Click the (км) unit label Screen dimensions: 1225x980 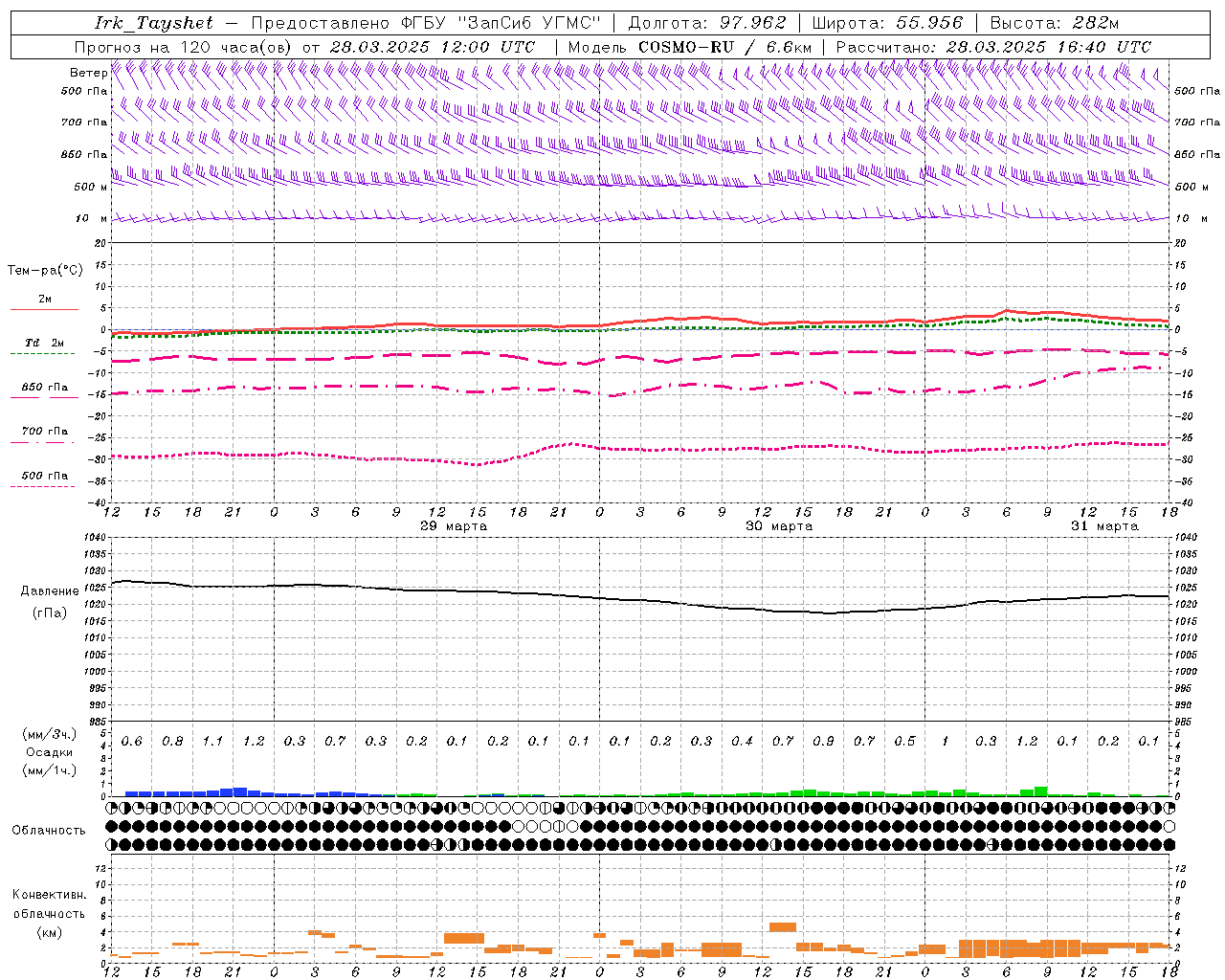tap(49, 932)
